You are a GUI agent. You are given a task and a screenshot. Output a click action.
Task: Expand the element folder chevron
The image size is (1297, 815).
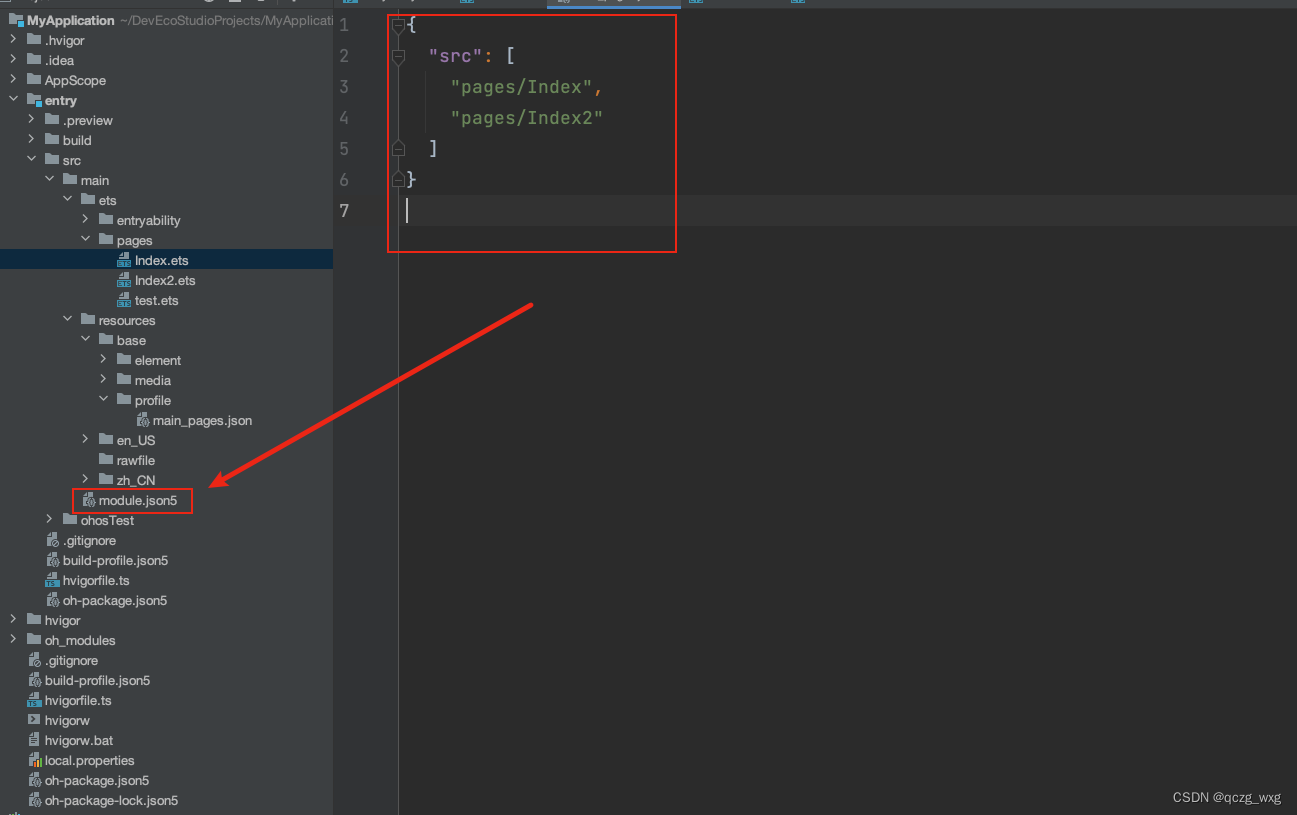[x=103, y=360]
